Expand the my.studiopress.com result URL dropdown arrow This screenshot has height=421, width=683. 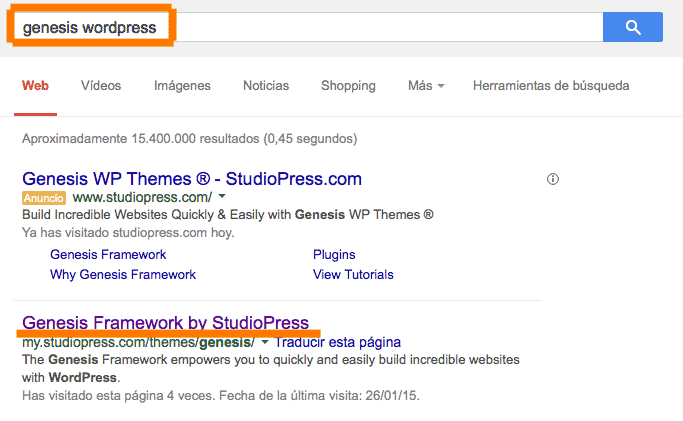[x=264, y=342]
